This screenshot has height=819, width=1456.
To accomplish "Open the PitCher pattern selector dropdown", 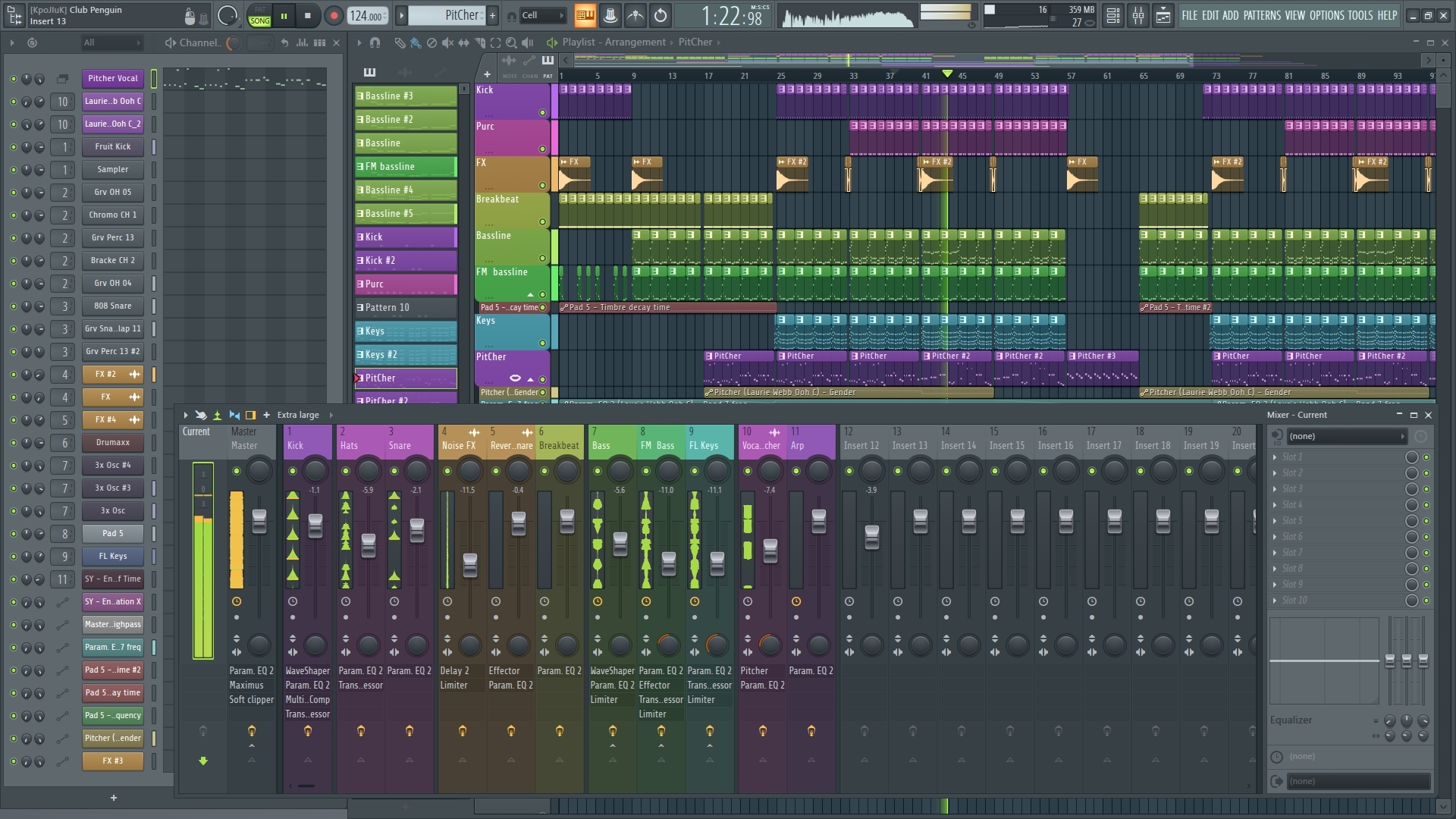I will point(447,15).
